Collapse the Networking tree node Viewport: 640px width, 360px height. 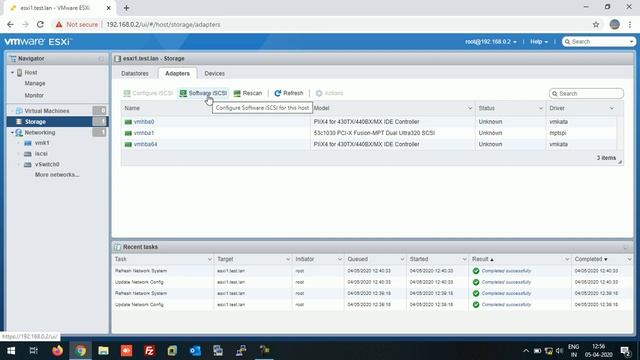tap(12, 133)
